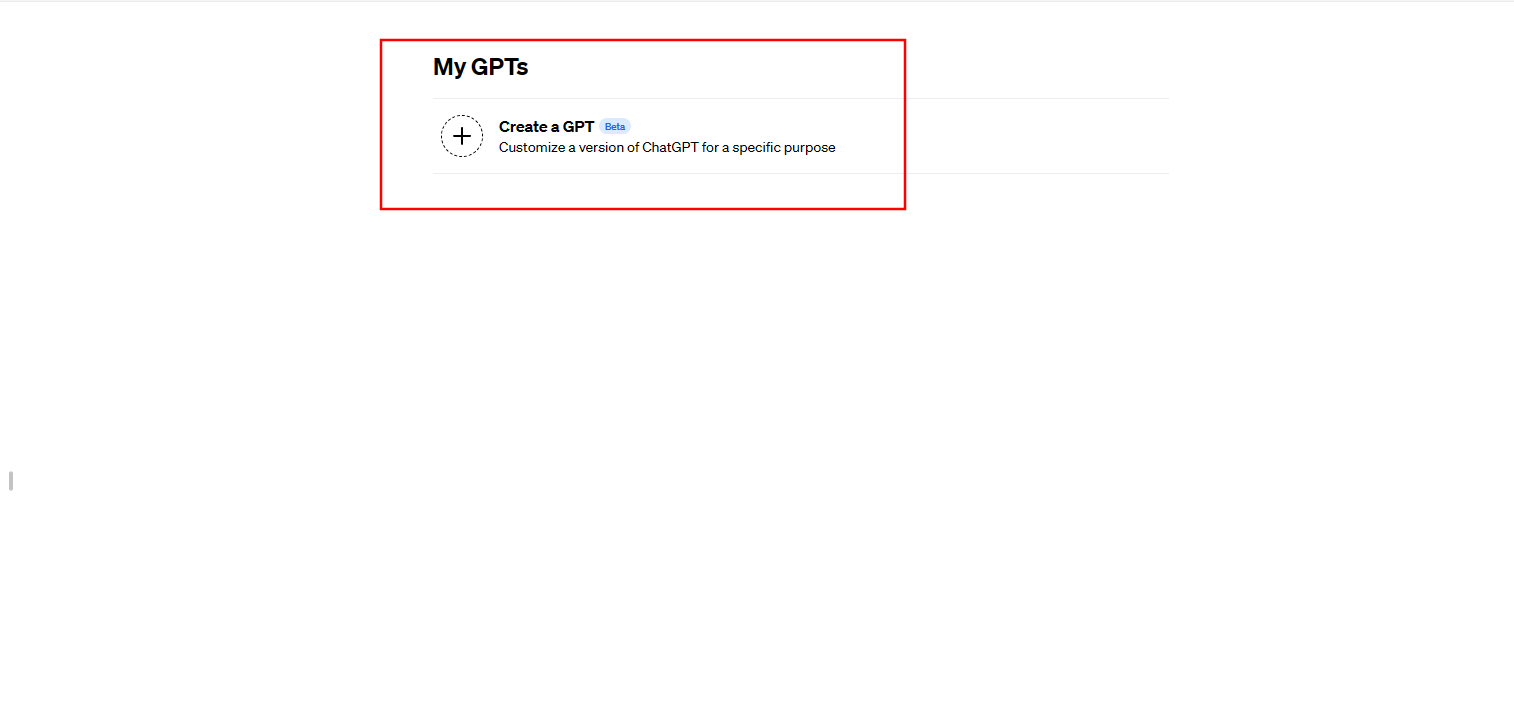The image size is (1514, 711).
Task: Open the Create a GPT link
Action: point(546,127)
